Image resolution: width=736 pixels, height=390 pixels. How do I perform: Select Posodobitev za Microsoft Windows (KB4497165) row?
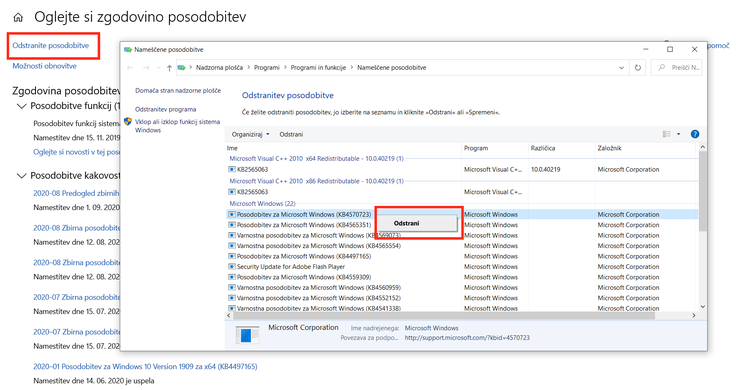462,256
